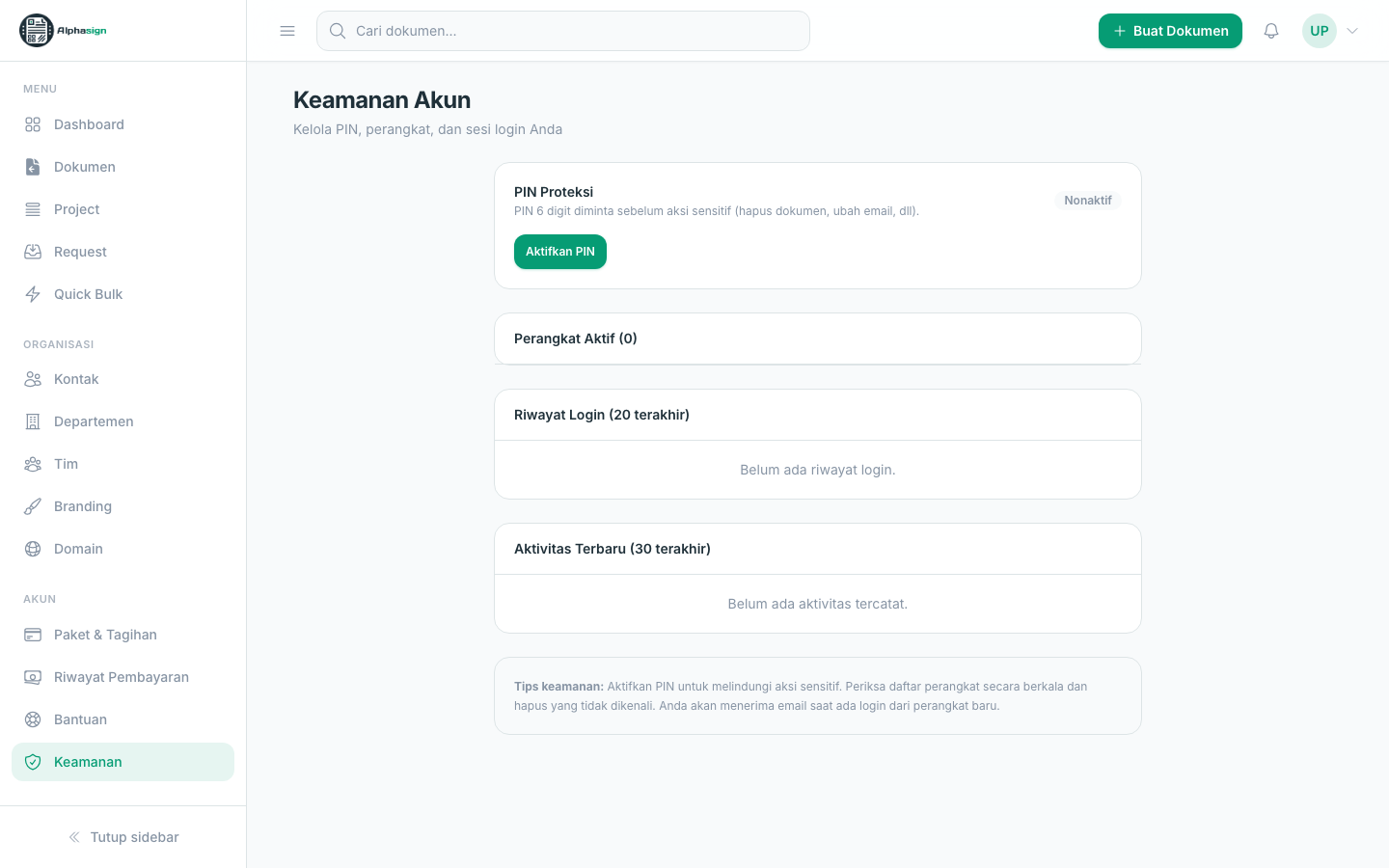
Task: Collapse sidebar with Tutup sidebar
Action: [123, 837]
